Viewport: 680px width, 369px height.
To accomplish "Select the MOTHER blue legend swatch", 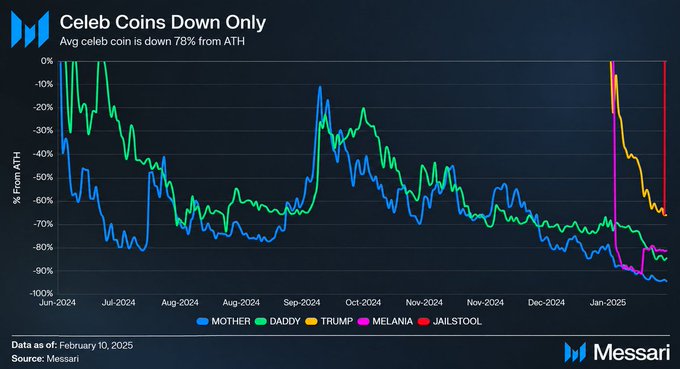I will coord(203,322).
